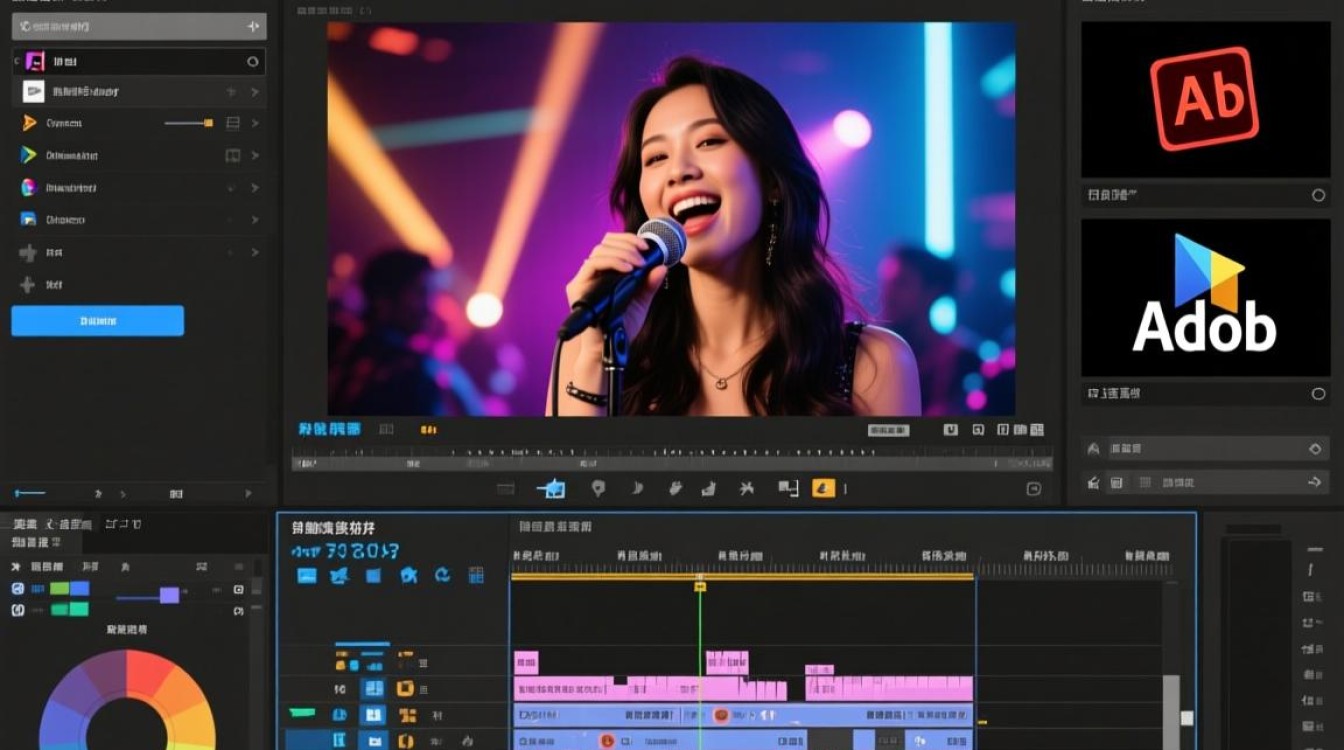Click the timeline panel title above the blue timecode
Image resolution: width=1344 pixels, height=750 pixels.
(x=333, y=527)
